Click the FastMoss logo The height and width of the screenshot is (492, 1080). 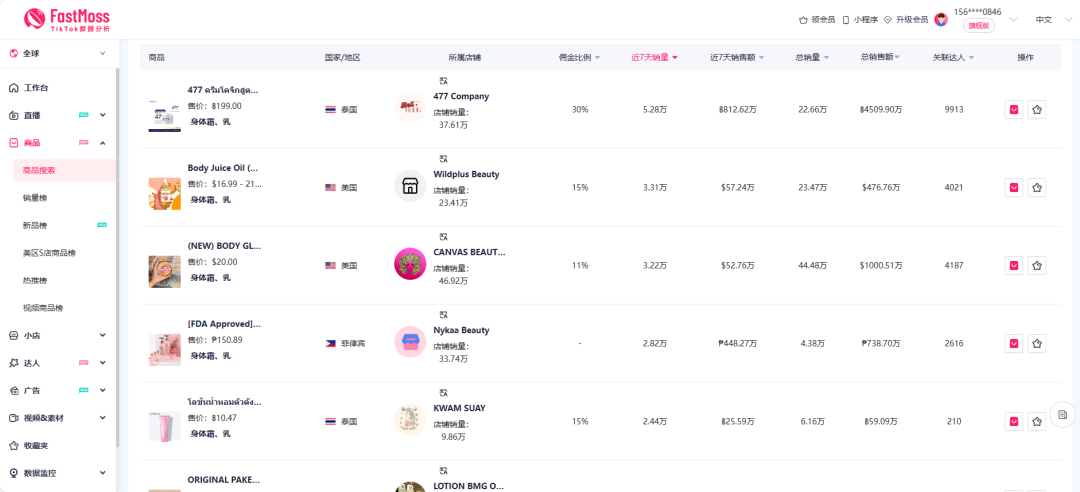click(66, 19)
